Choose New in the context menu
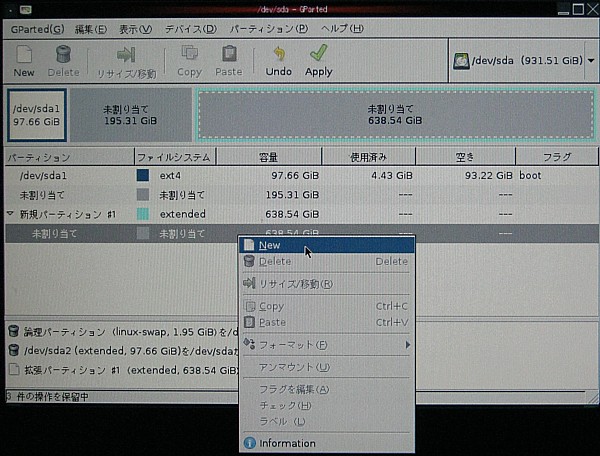Screen dimensions: 600x456 point(327,245)
